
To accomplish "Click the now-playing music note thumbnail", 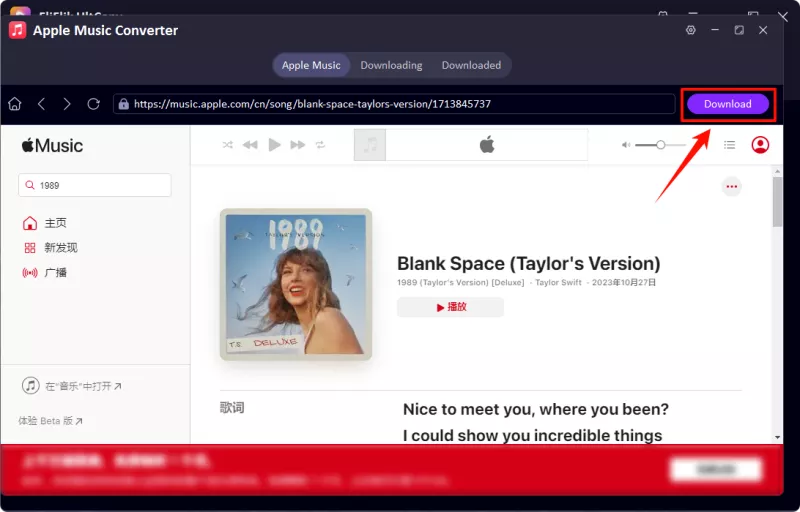I will pyautogui.click(x=370, y=145).
